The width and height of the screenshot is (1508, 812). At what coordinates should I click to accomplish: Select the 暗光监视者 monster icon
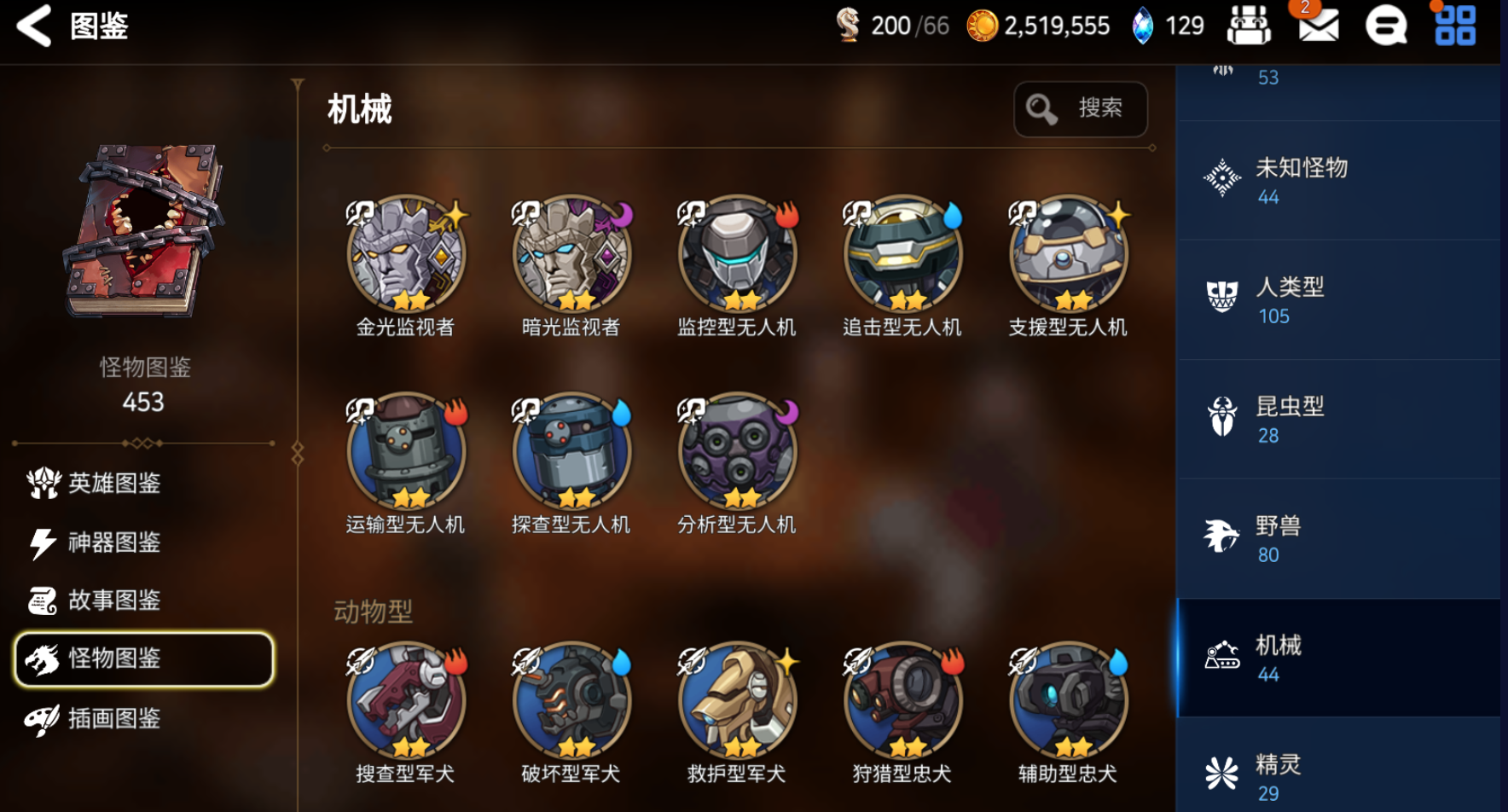571,254
